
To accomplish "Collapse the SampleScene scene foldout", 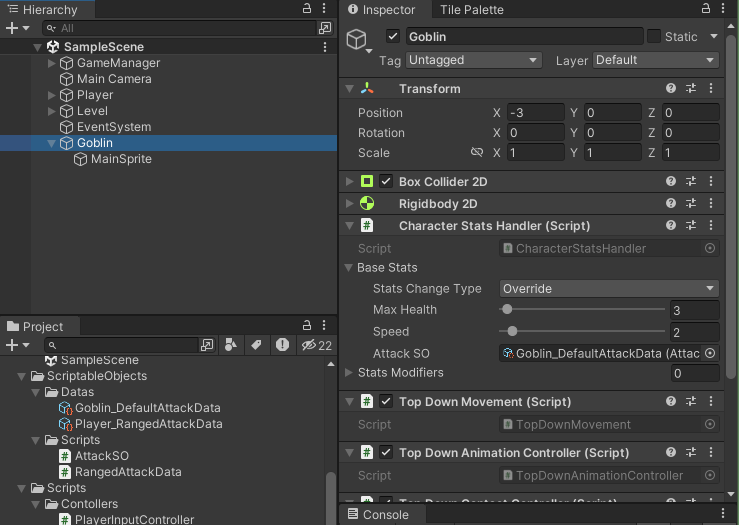I will coord(38,47).
